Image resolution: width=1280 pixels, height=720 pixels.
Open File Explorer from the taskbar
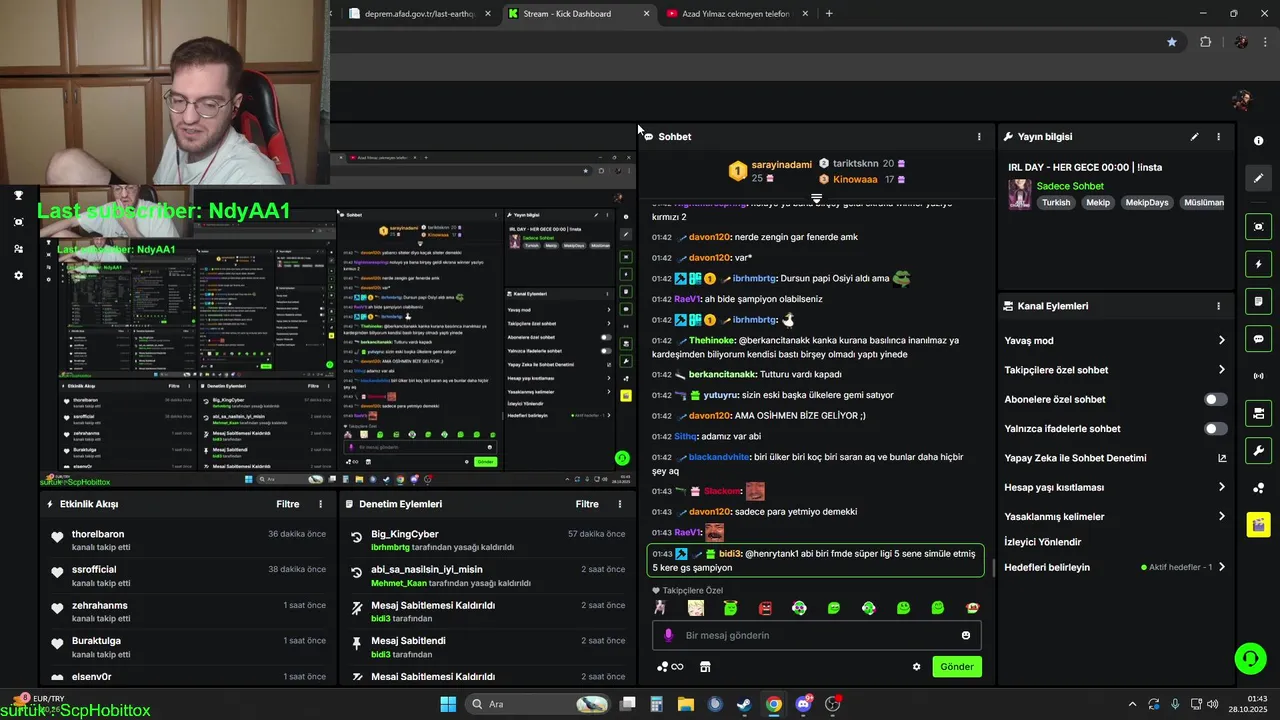[686, 704]
